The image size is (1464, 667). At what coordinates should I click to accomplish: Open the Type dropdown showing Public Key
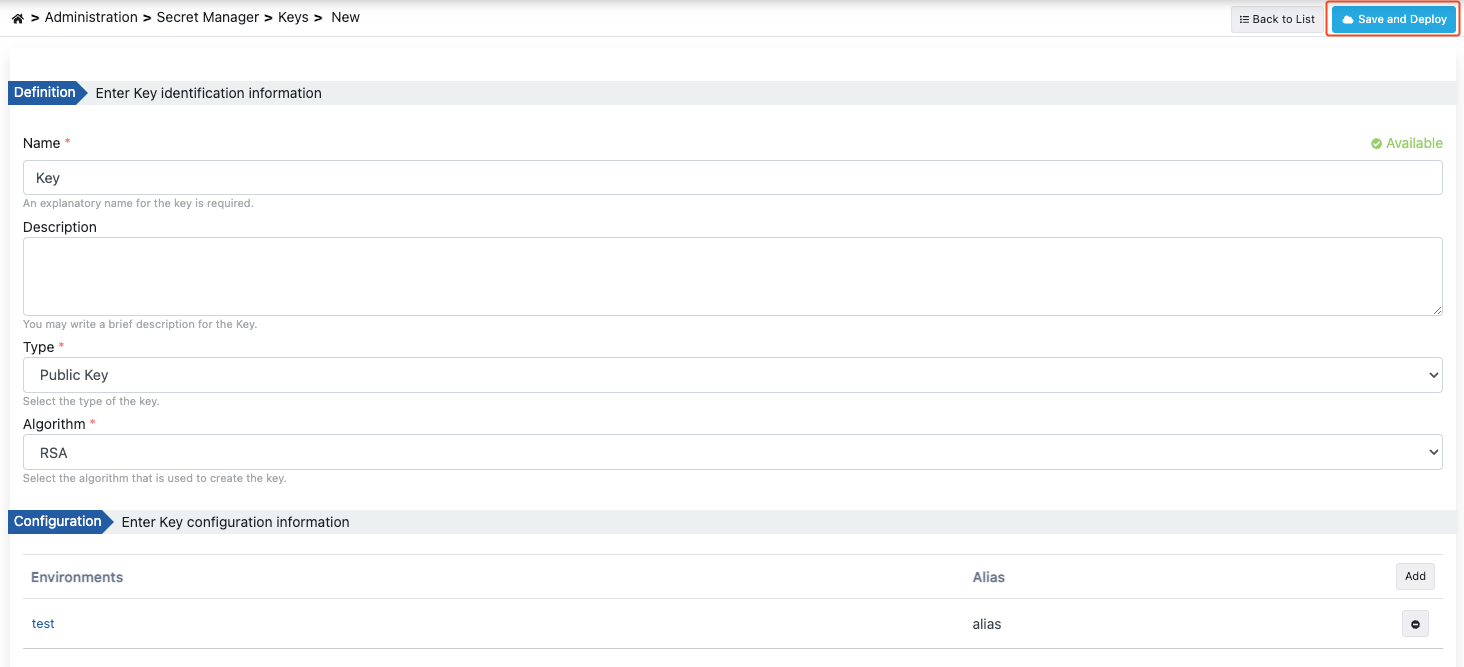(x=732, y=375)
